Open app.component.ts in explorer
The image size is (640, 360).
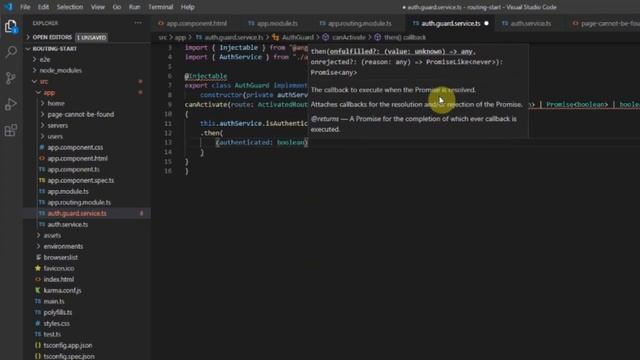pyautogui.click(x=73, y=169)
